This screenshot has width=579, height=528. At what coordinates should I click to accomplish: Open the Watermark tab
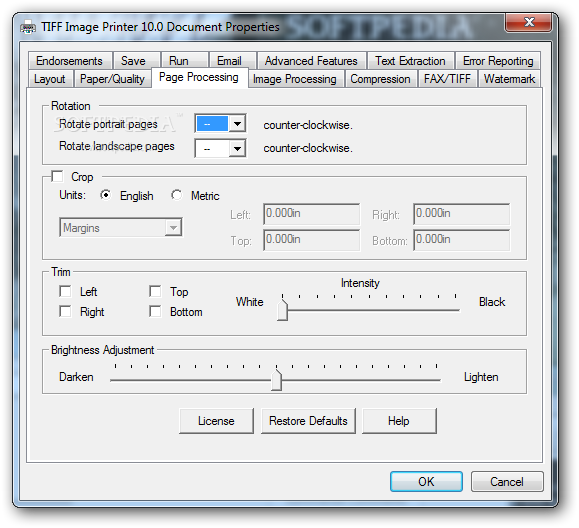(510, 79)
